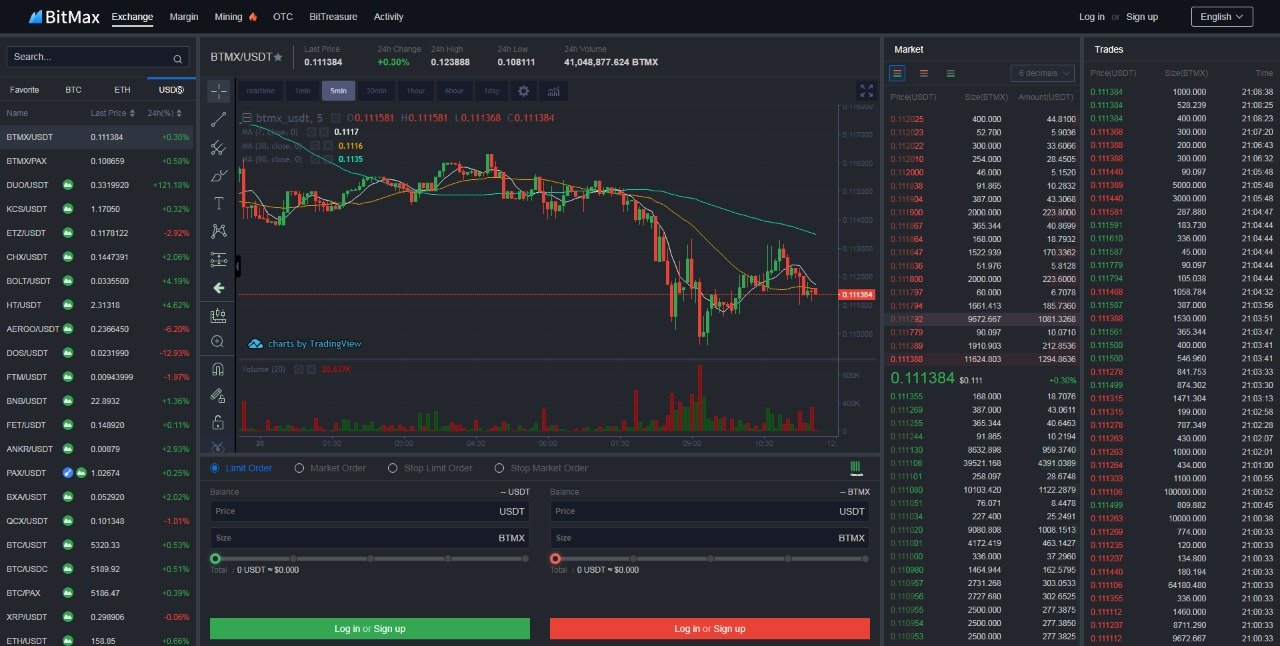Open the English language dropdown
This screenshot has width=1280, height=646.
[x=1222, y=17]
